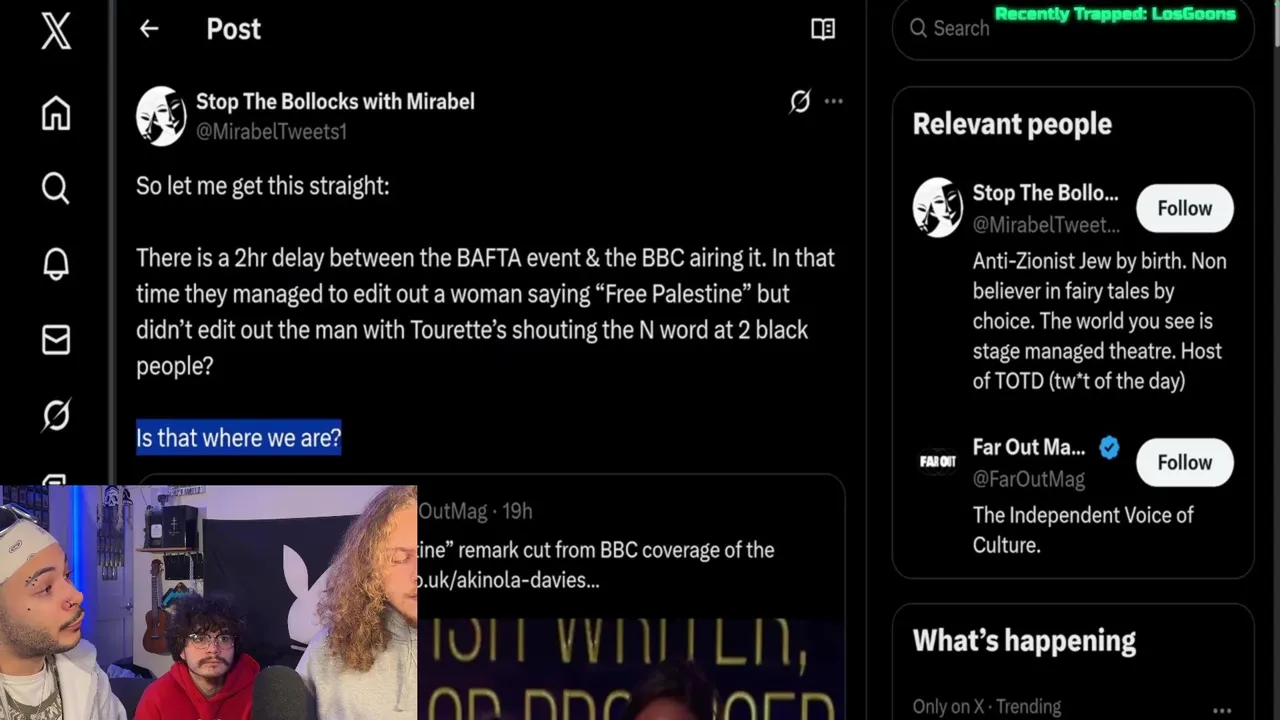Image resolution: width=1280 pixels, height=720 pixels.
Task: Click the Relevant people heading
Action: pyautogui.click(x=1012, y=124)
